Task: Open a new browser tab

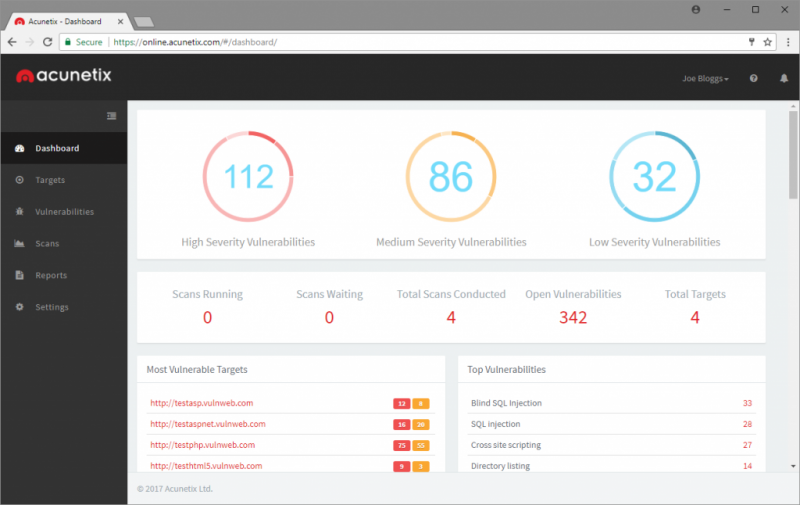Action: click(143, 22)
